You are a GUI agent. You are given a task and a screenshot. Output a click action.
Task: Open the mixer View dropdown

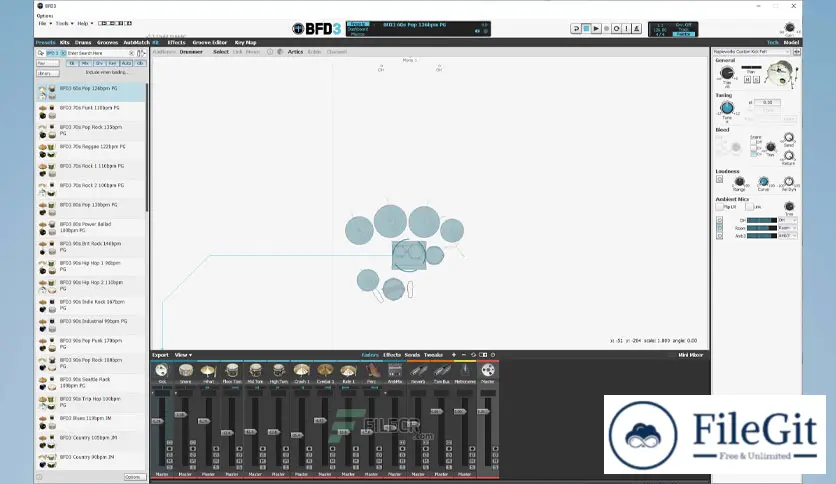pos(183,355)
